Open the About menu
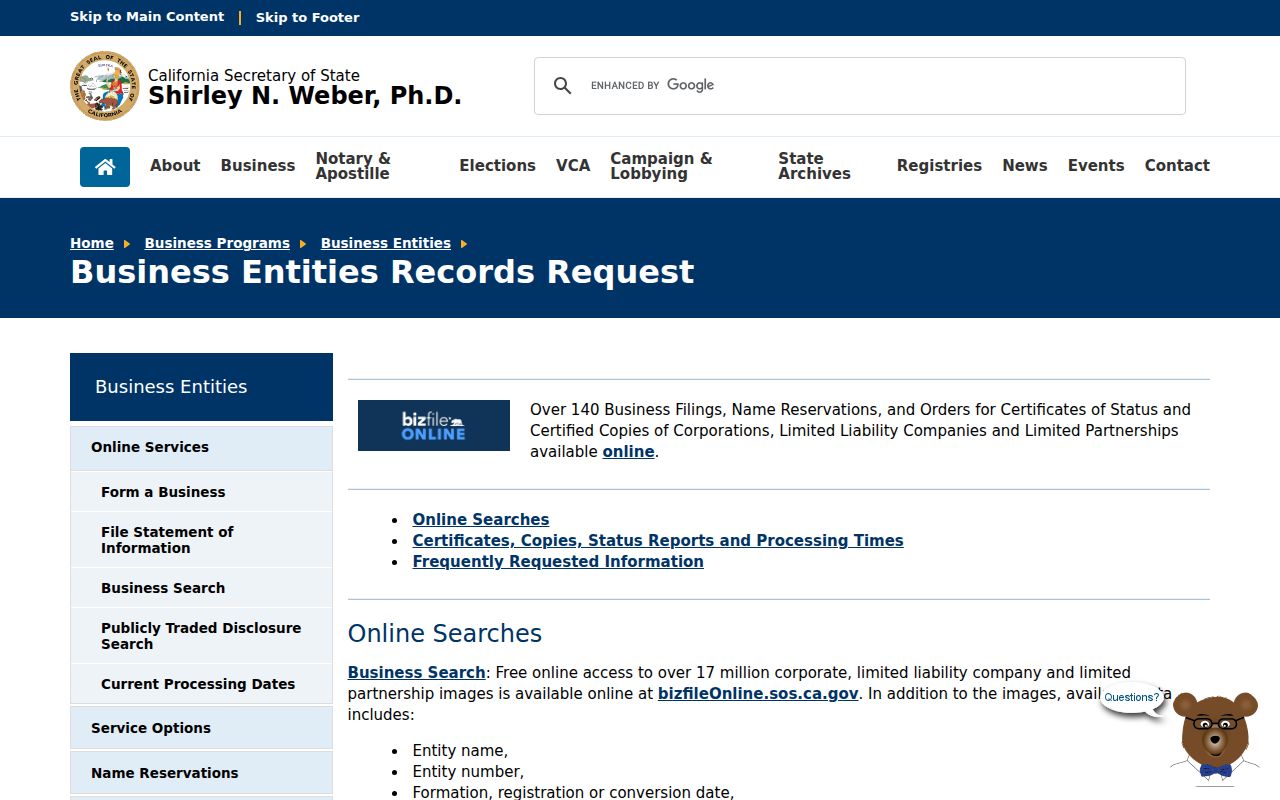Image resolution: width=1280 pixels, height=800 pixels. point(175,166)
